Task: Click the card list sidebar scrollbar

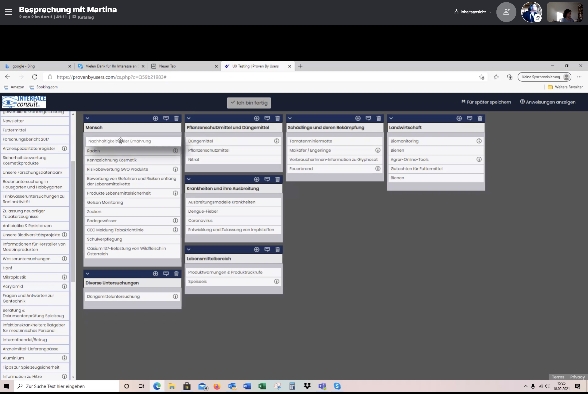Action: [x=73, y=221]
